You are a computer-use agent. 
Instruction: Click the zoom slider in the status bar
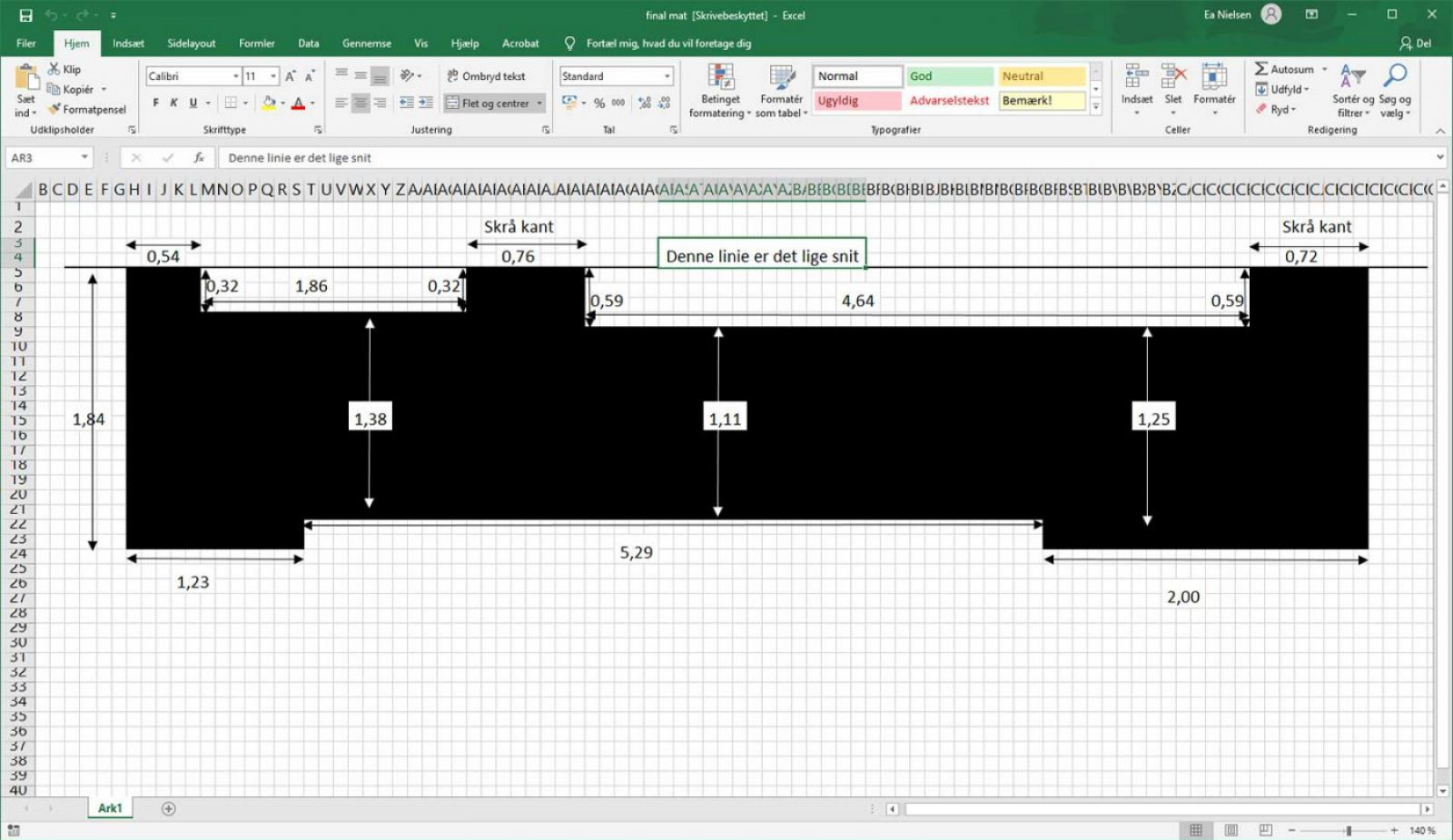[1349, 830]
